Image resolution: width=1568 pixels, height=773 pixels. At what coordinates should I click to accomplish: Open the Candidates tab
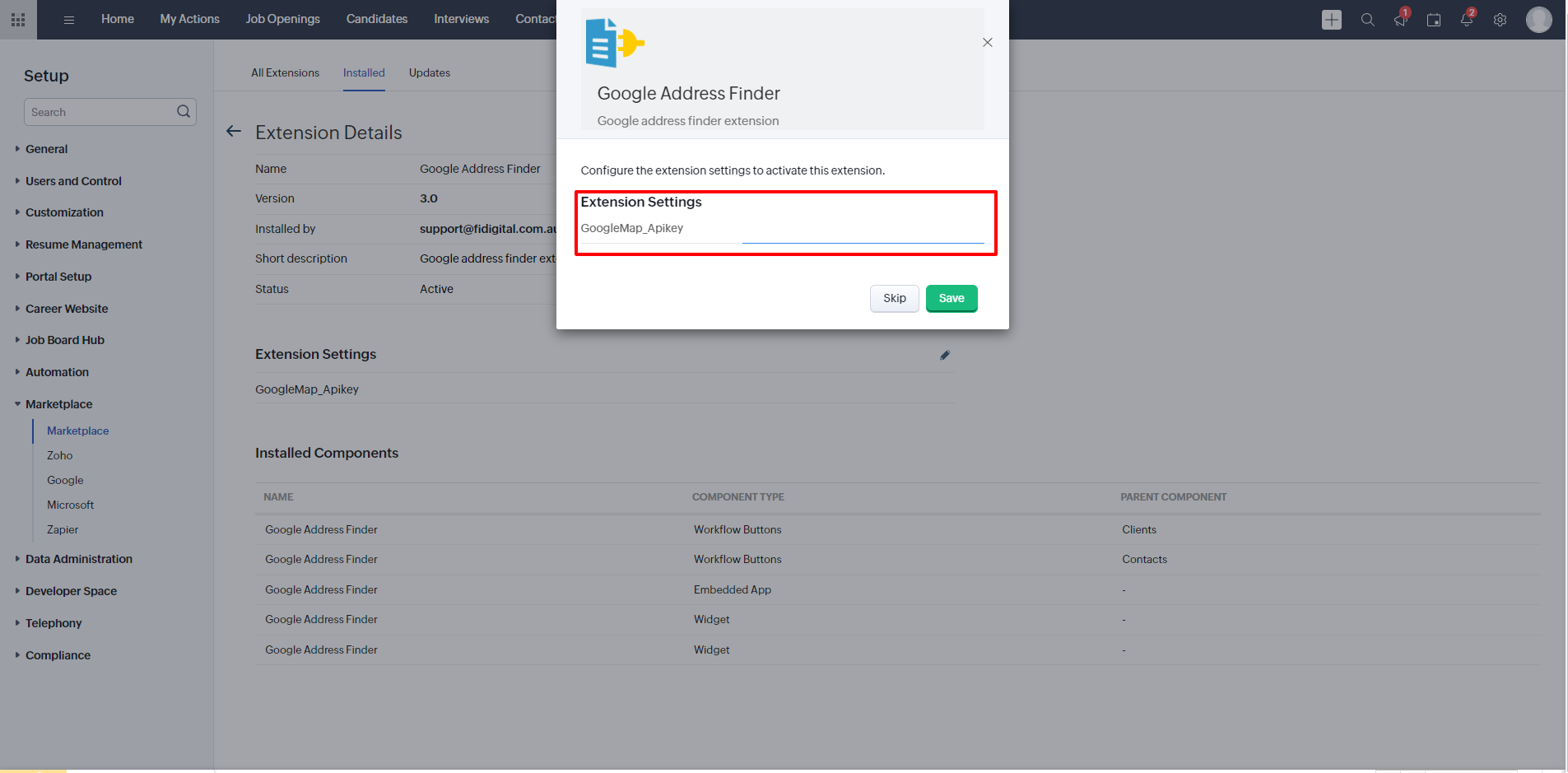point(377,19)
